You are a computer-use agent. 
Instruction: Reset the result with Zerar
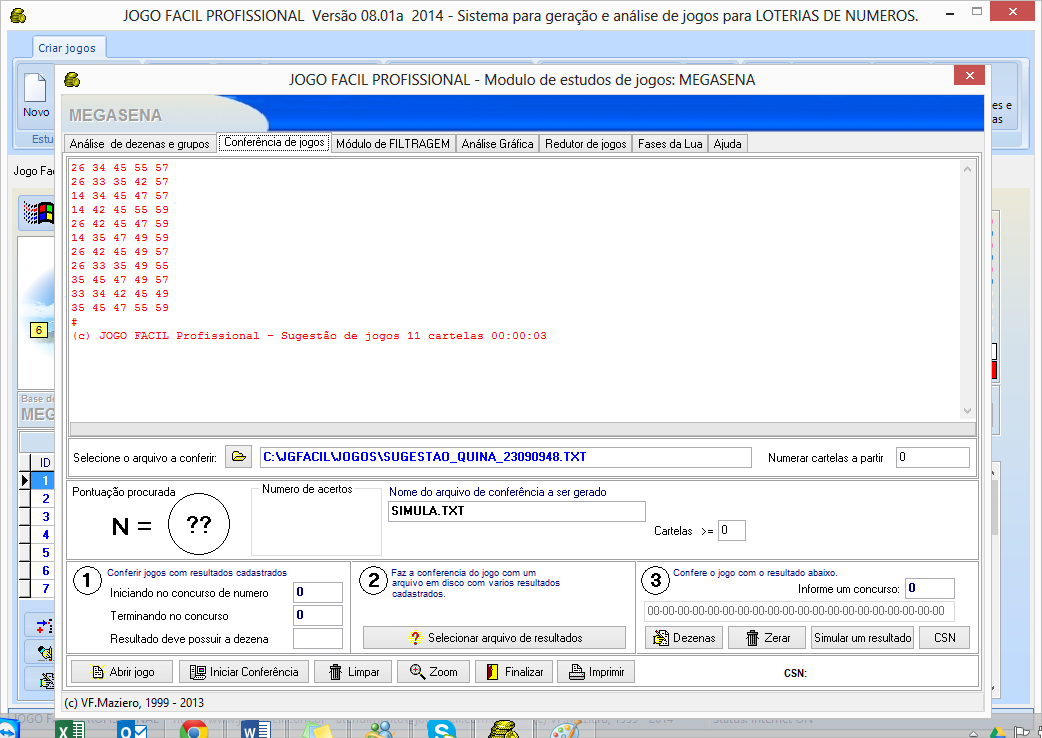coord(766,637)
